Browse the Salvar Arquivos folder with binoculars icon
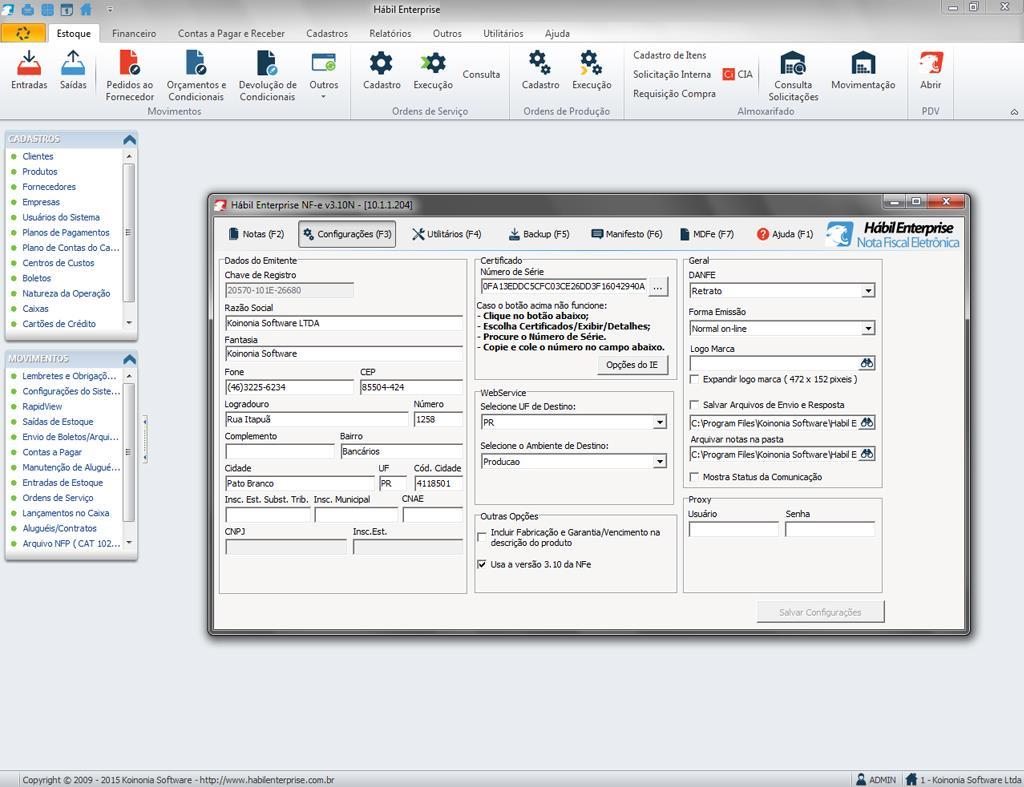Viewport: 1024px width, 787px height. pos(867,423)
